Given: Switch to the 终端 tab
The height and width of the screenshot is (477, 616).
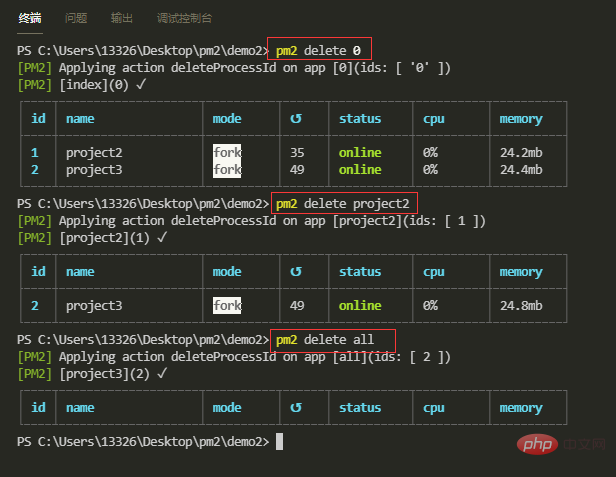Looking at the screenshot, I should click(30, 18).
